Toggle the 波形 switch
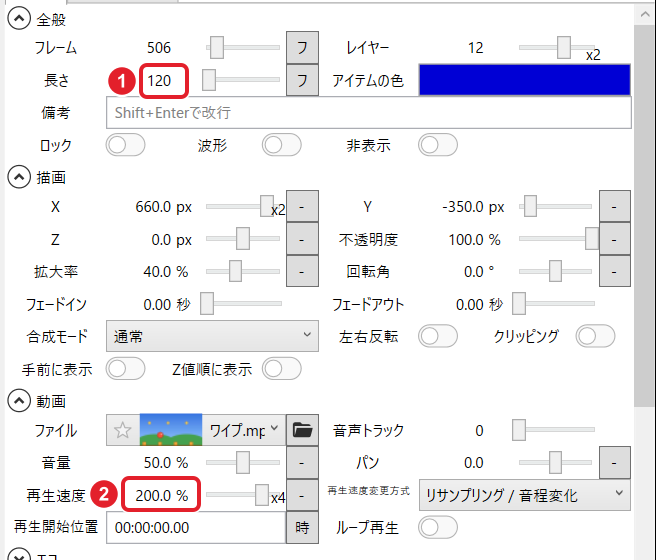This screenshot has width=656, height=560. tap(282, 145)
